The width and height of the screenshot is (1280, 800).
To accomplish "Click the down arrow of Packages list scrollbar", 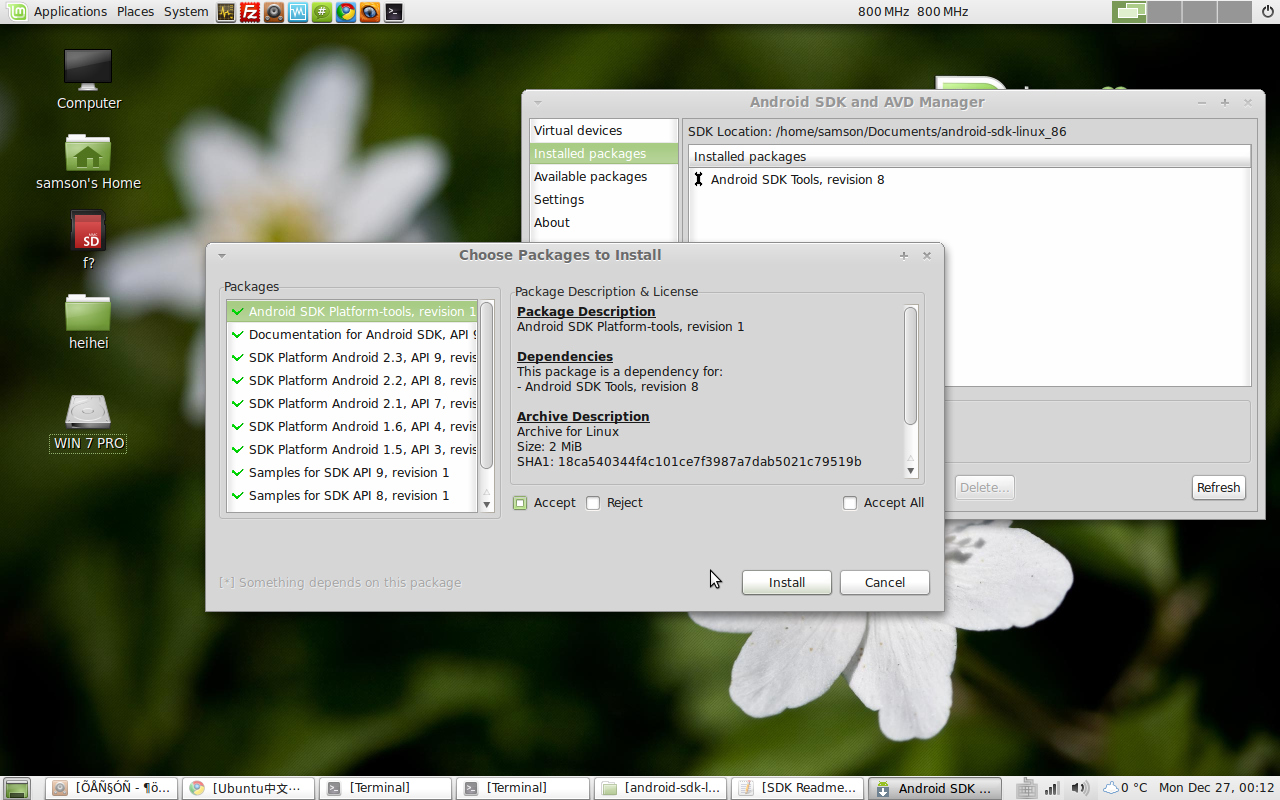I will 487,505.
